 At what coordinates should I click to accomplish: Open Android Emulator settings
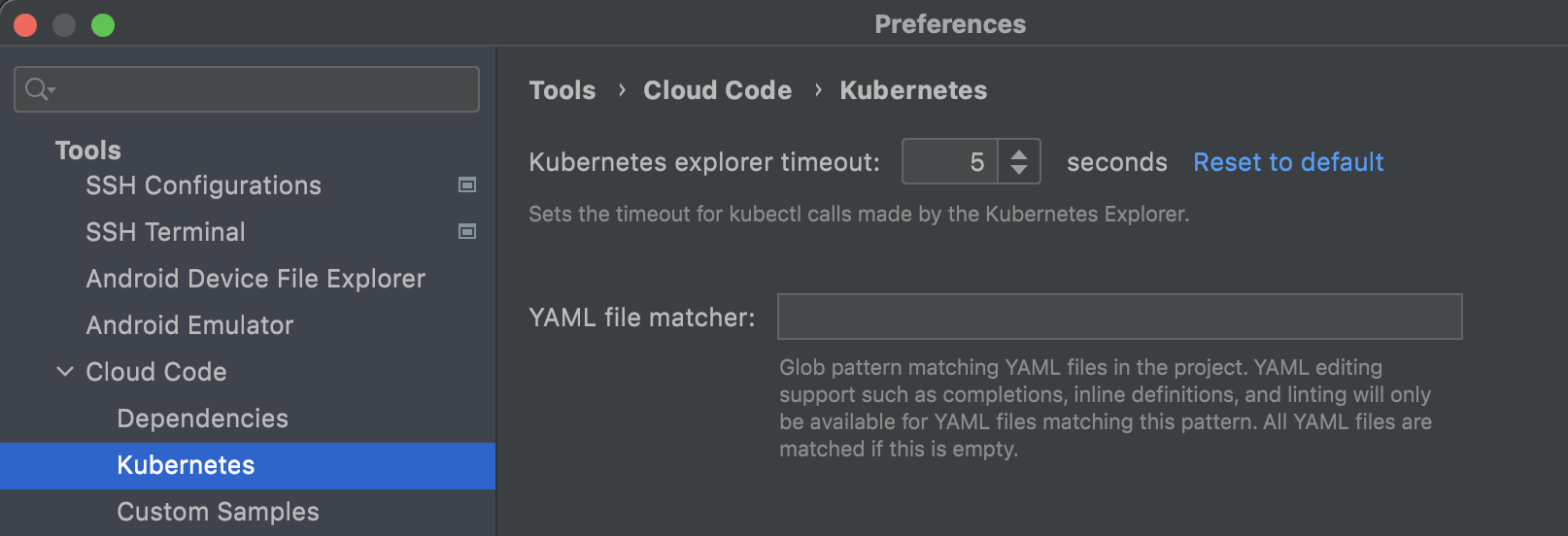pos(189,325)
